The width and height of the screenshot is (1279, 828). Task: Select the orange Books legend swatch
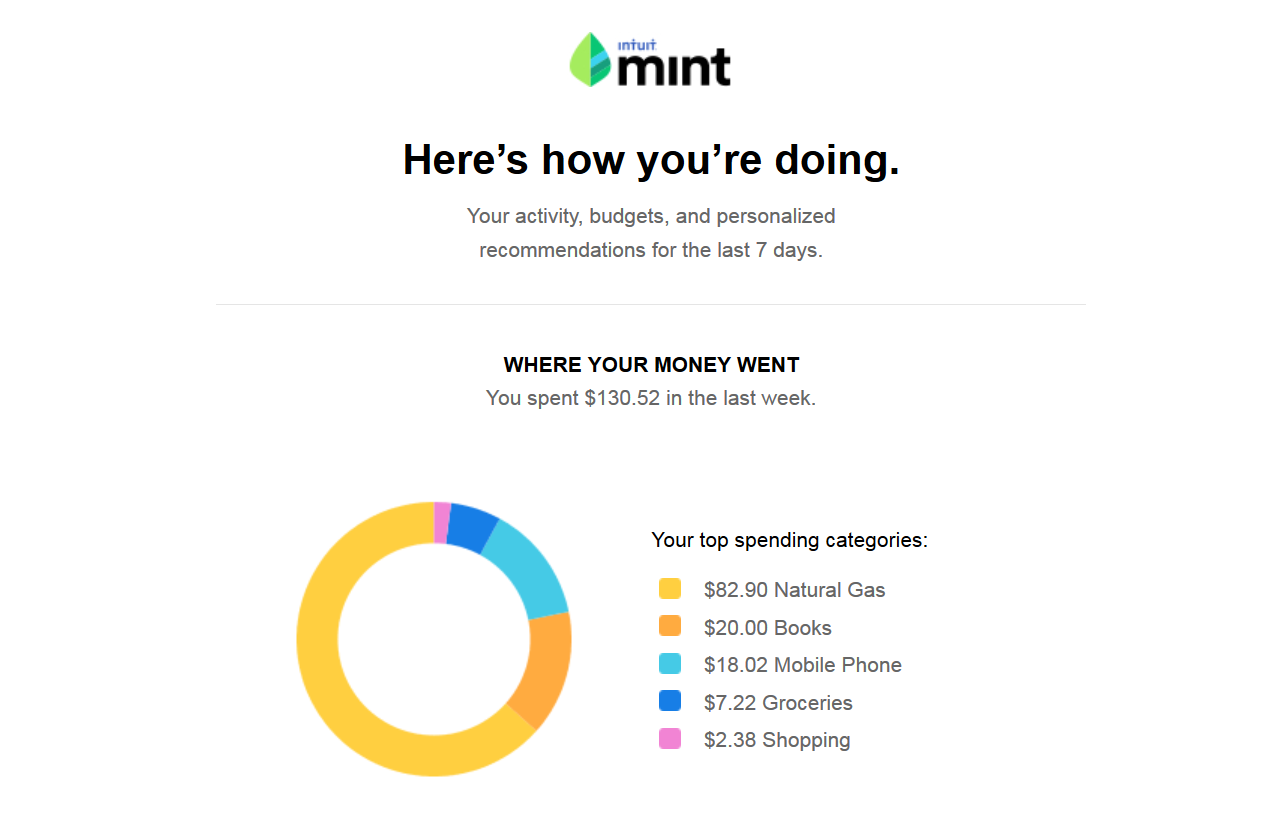pos(670,626)
